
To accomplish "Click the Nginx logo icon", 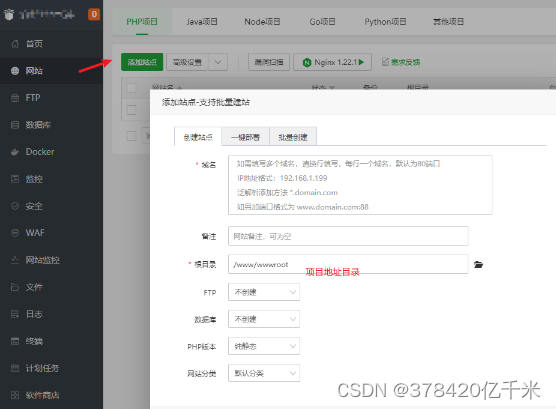I will tap(307, 63).
